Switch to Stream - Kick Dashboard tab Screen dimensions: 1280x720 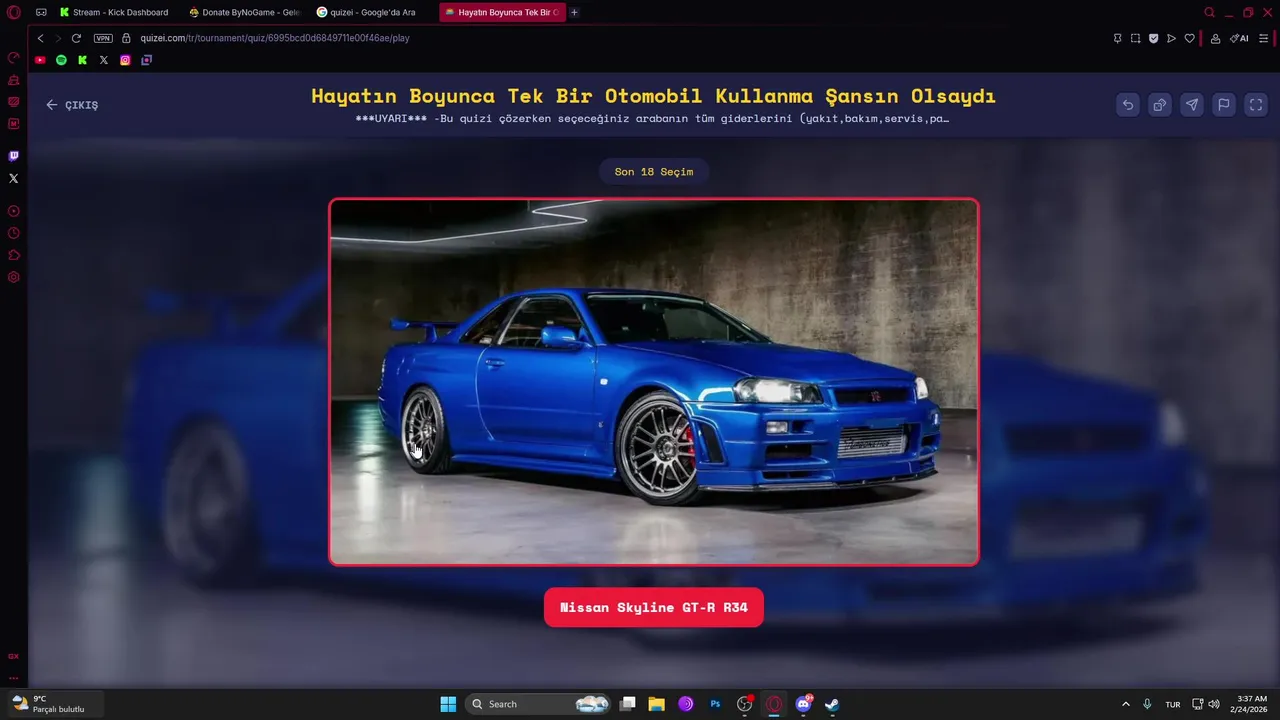114,12
